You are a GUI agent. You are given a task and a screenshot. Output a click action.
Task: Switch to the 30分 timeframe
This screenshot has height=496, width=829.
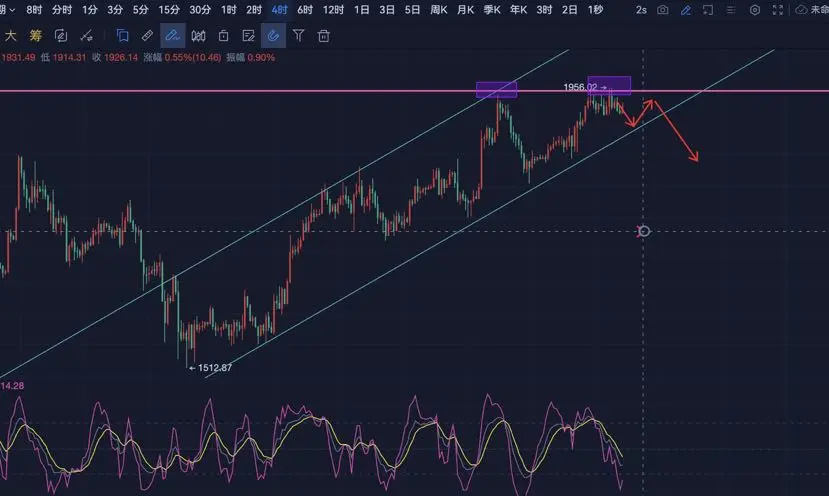coord(200,10)
